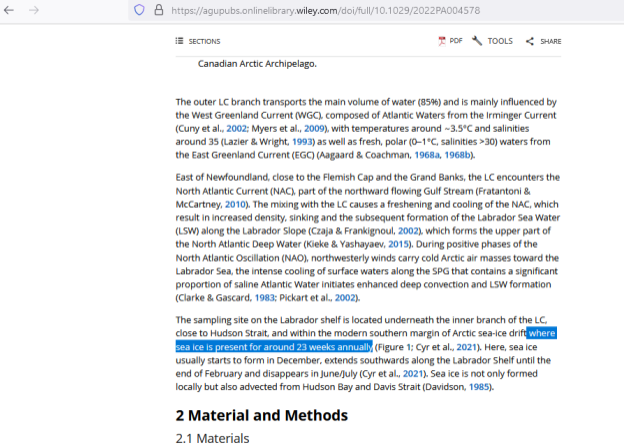Open the PDF link label
624x446 pixels.
[456, 41]
